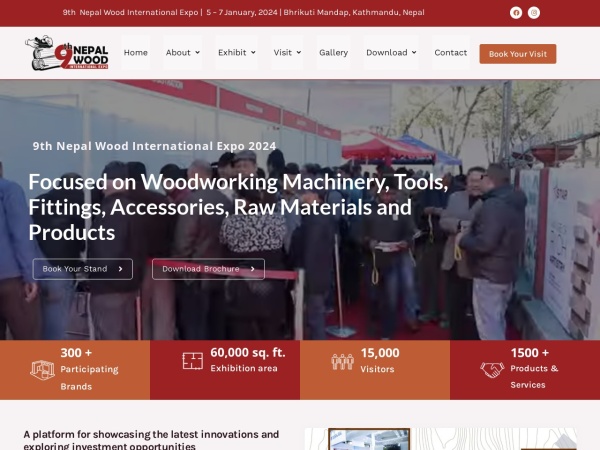Open the Contact menu item
The image size is (600, 450).
(450, 52)
